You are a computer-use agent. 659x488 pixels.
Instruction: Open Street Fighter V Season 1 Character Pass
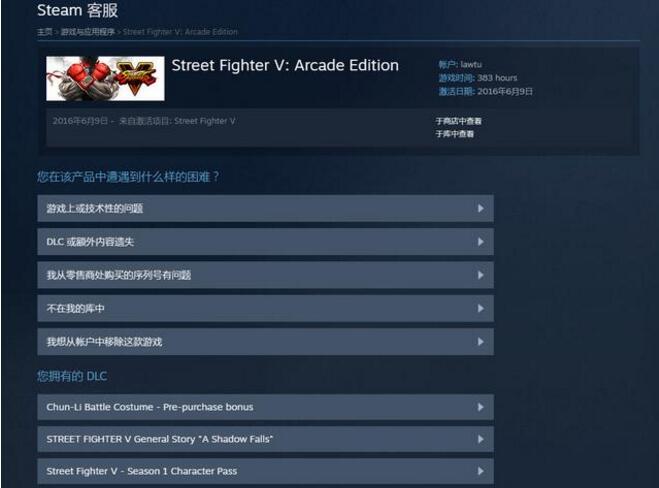[265, 471]
